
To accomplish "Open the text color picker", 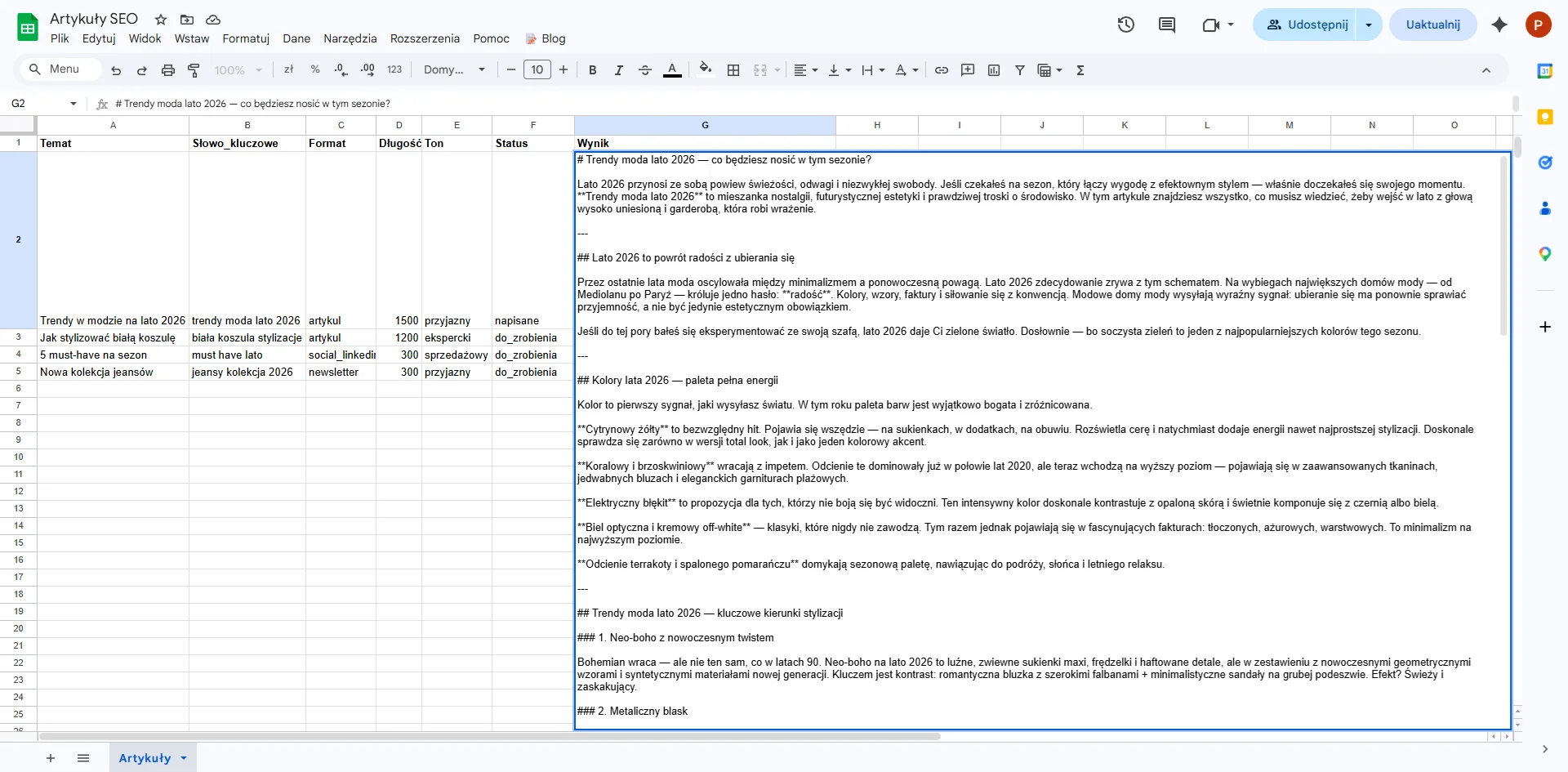I will [x=672, y=70].
